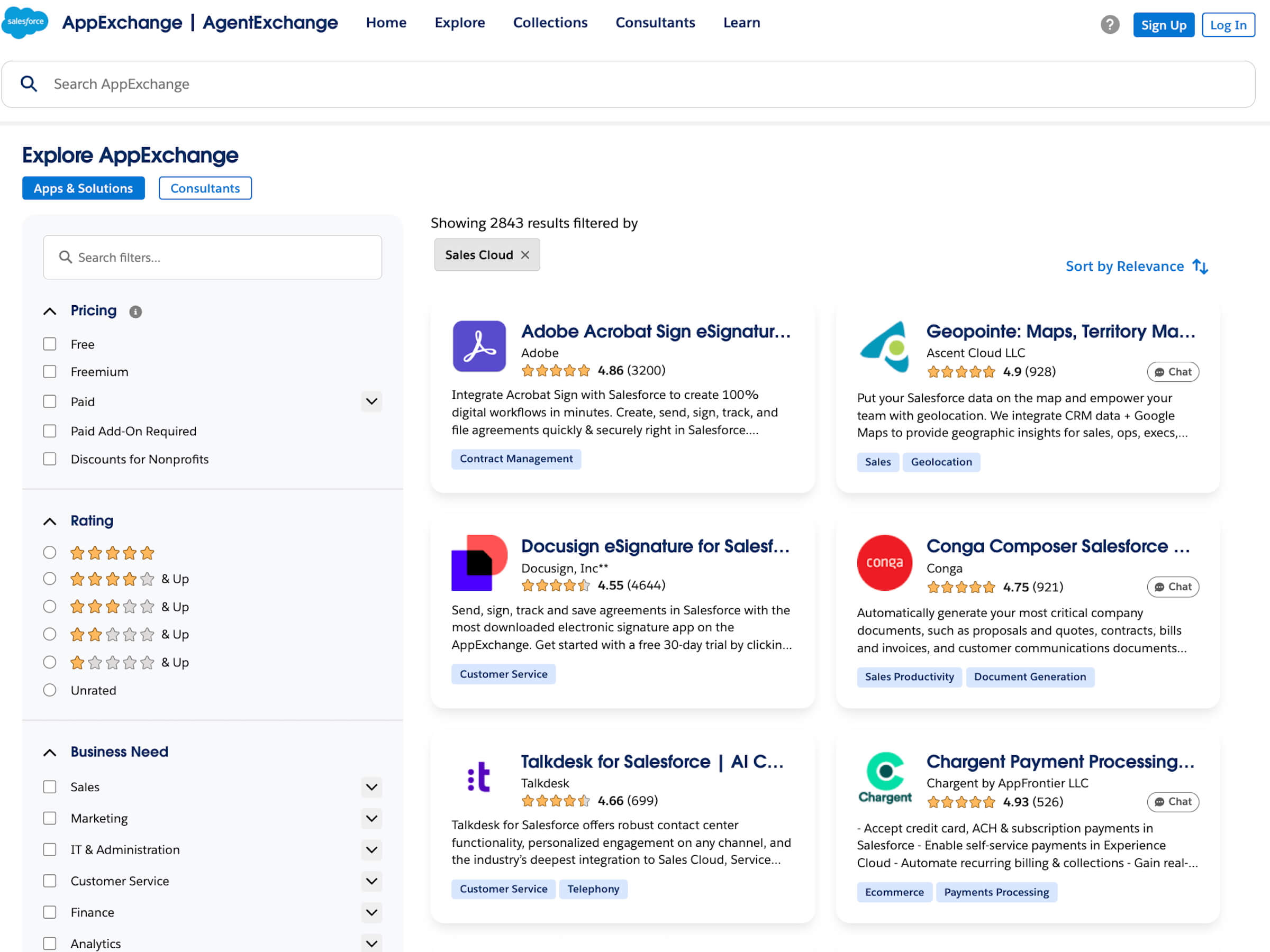1270x952 pixels.
Task: Click the Talkdesk app icon
Action: [x=479, y=777]
